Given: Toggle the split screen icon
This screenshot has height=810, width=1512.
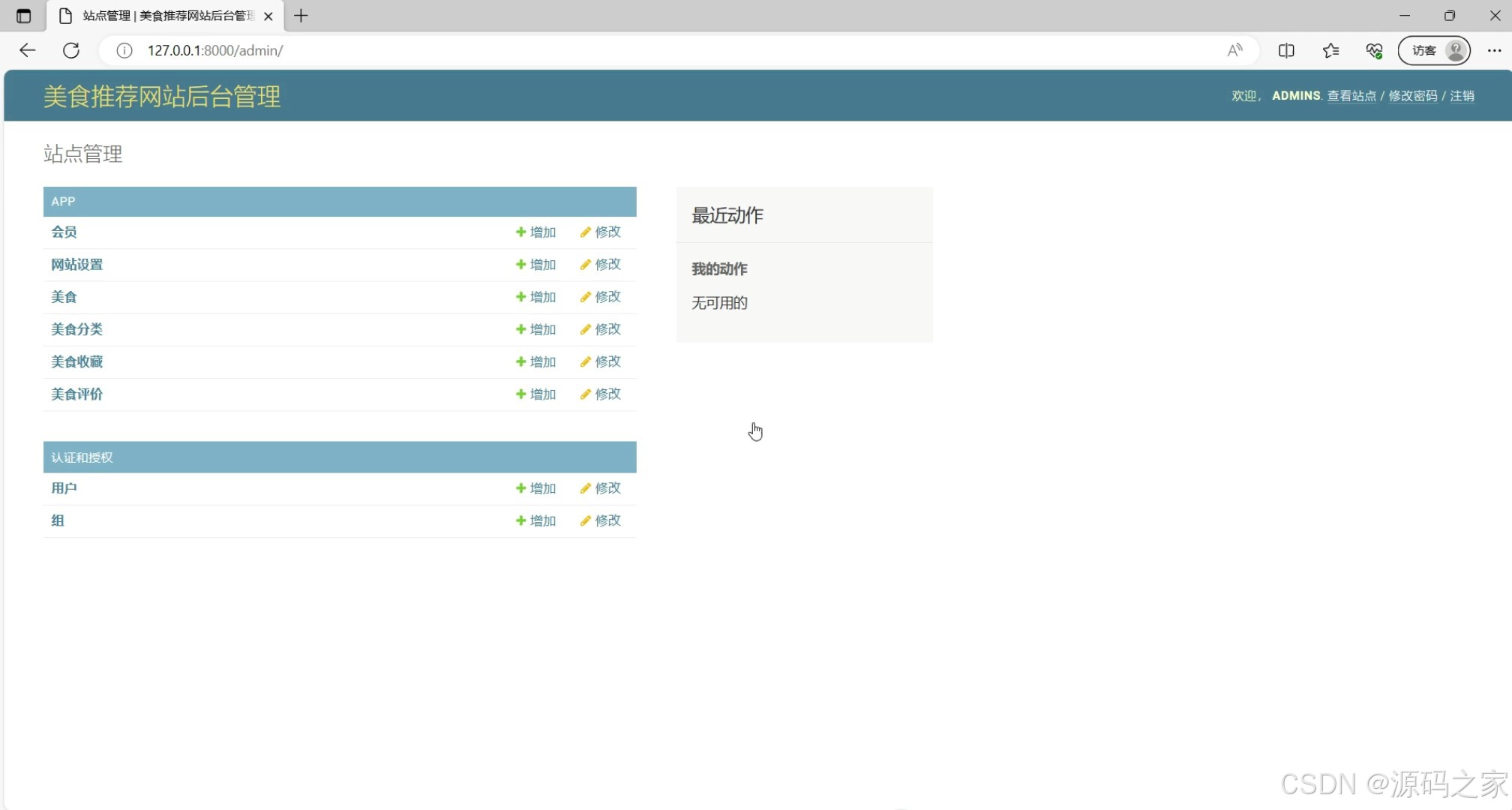Looking at the screenshot, I should coord(1286,50).
